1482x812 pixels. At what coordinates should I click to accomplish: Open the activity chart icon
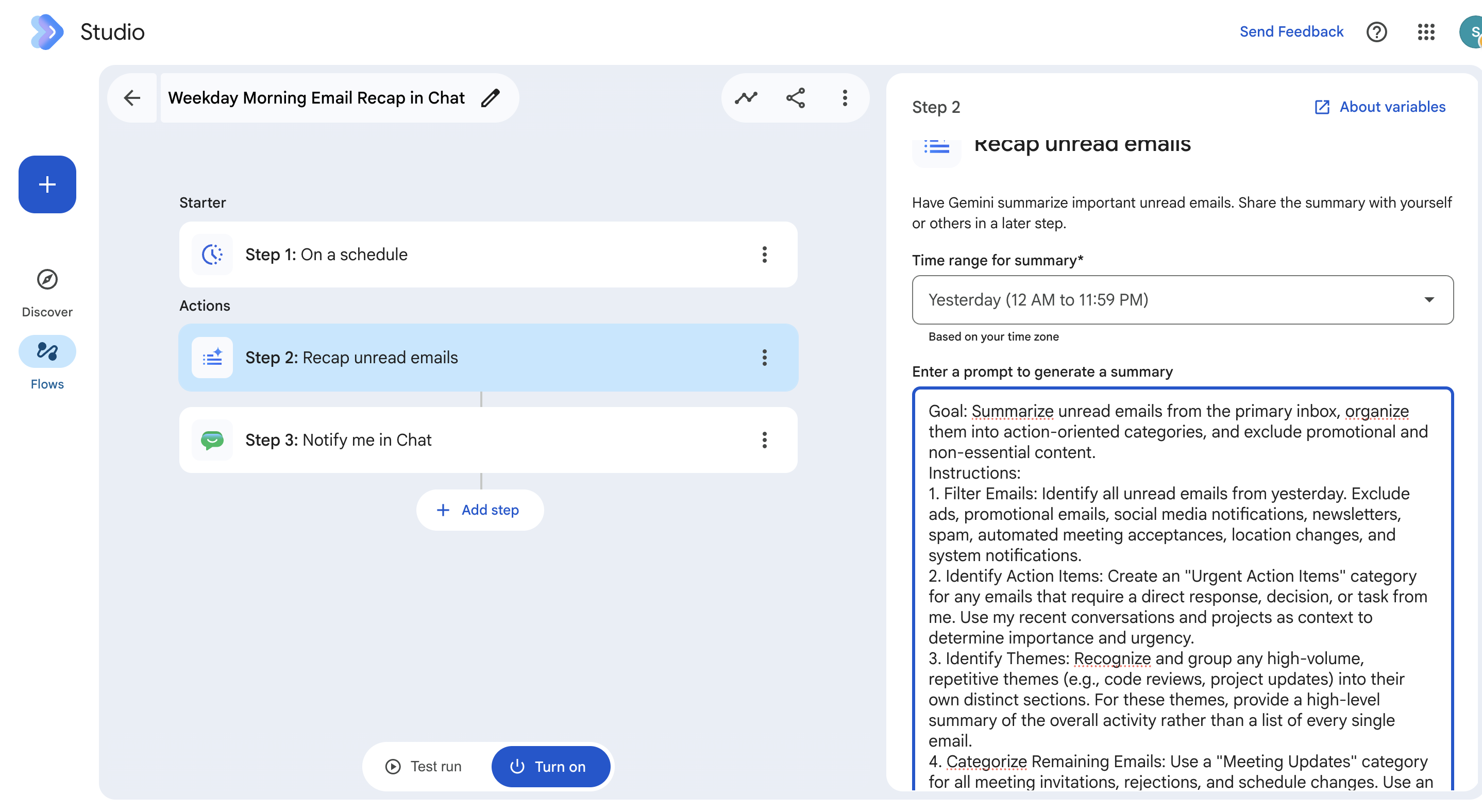click(x=746, y=98)
